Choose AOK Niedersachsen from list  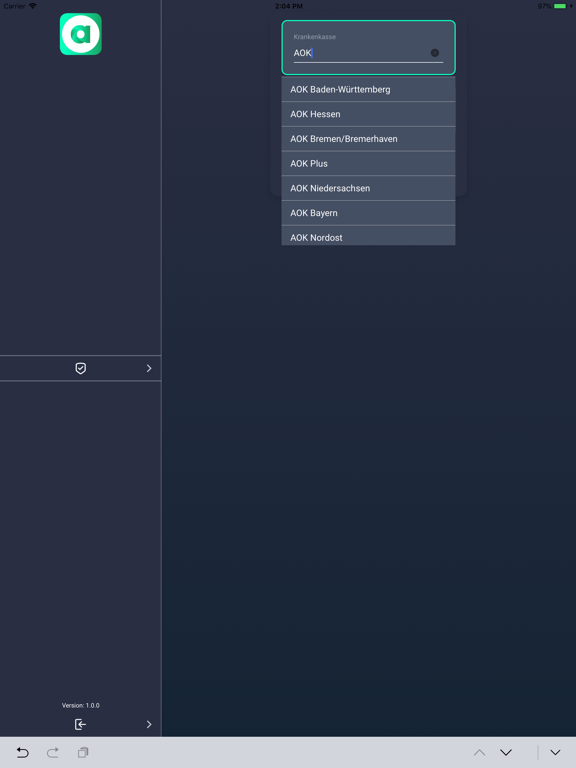tap(368, 188)
